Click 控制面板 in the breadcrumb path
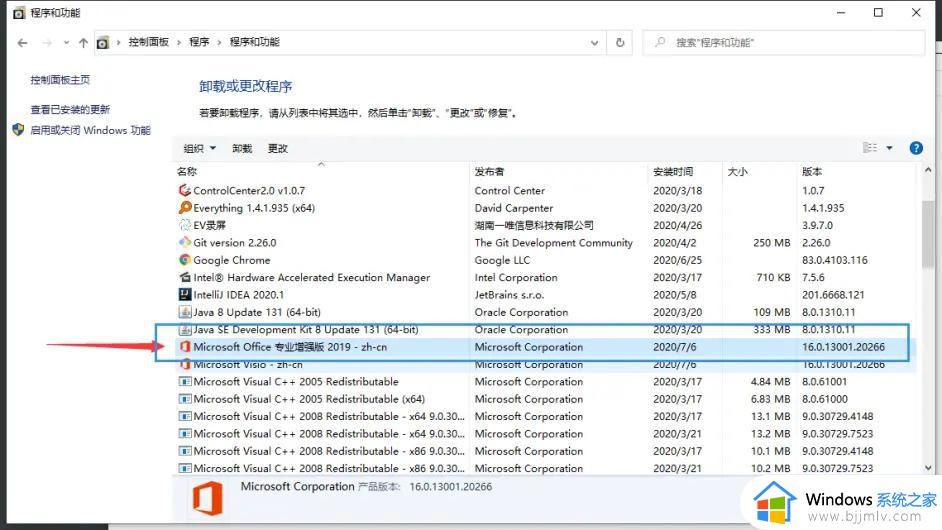Viewport: 942px width, 530px height. click(x=148, y=42)
